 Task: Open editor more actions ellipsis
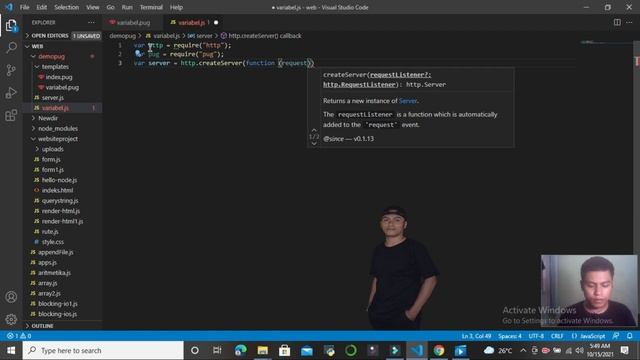point(629,22)
